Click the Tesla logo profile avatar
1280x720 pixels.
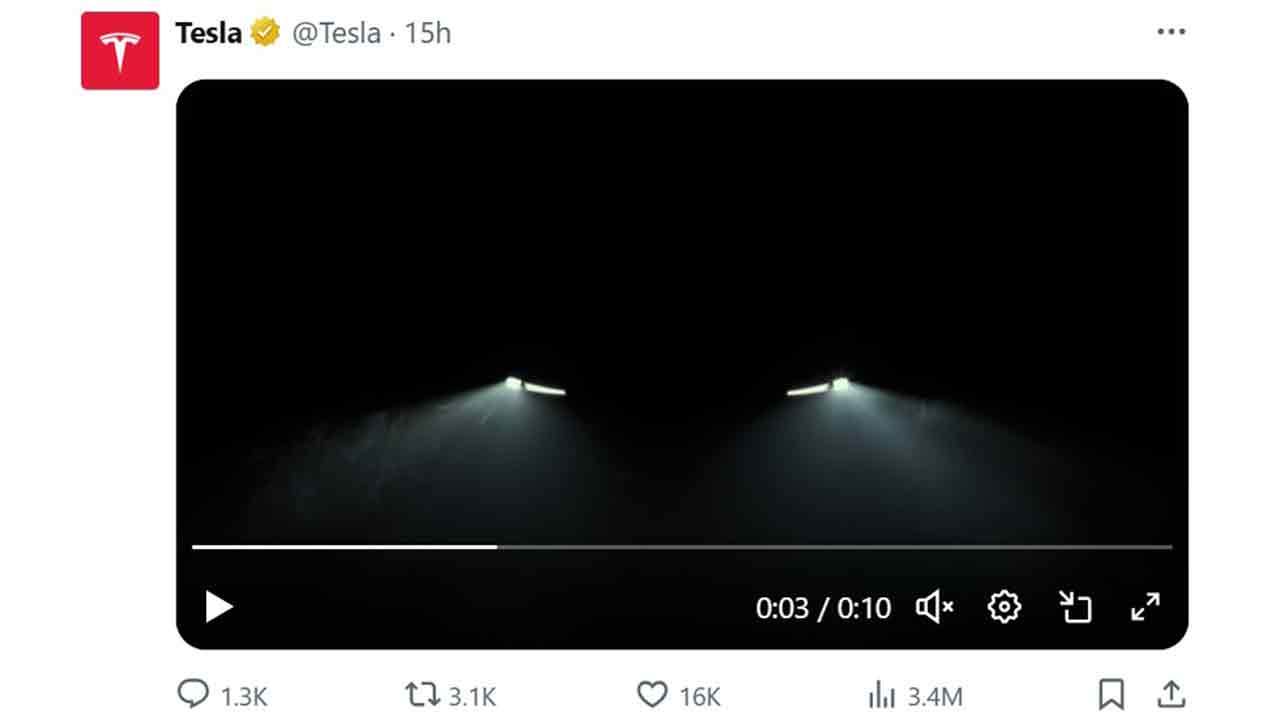tap(120, 51)
